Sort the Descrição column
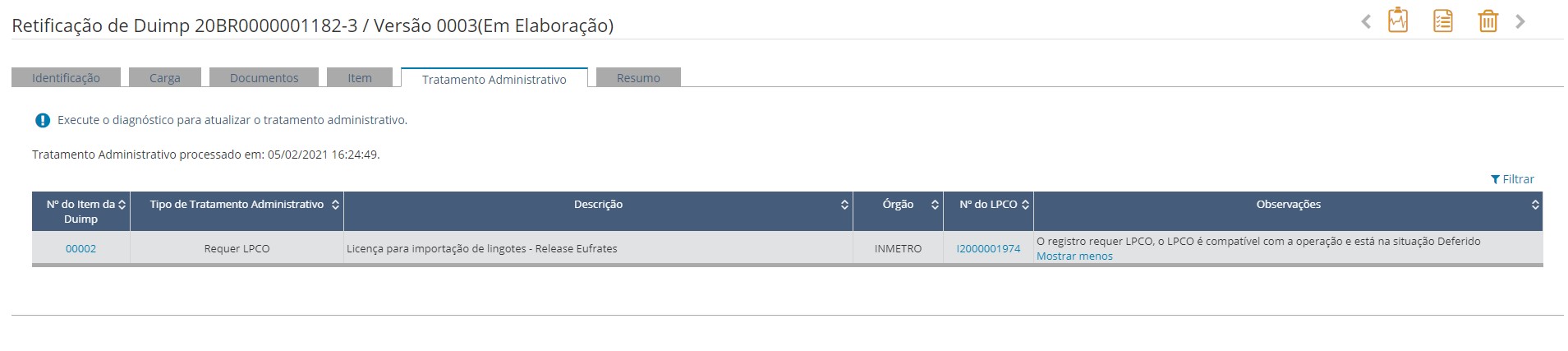1568x351 pixels. click(x=844, y=205)
